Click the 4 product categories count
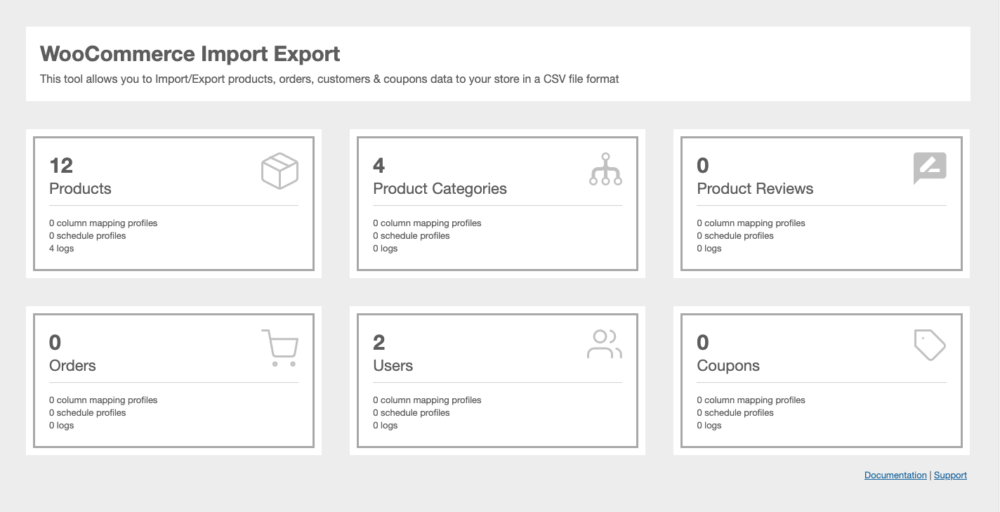This screenshot has height=512, width=1000. 379,166
